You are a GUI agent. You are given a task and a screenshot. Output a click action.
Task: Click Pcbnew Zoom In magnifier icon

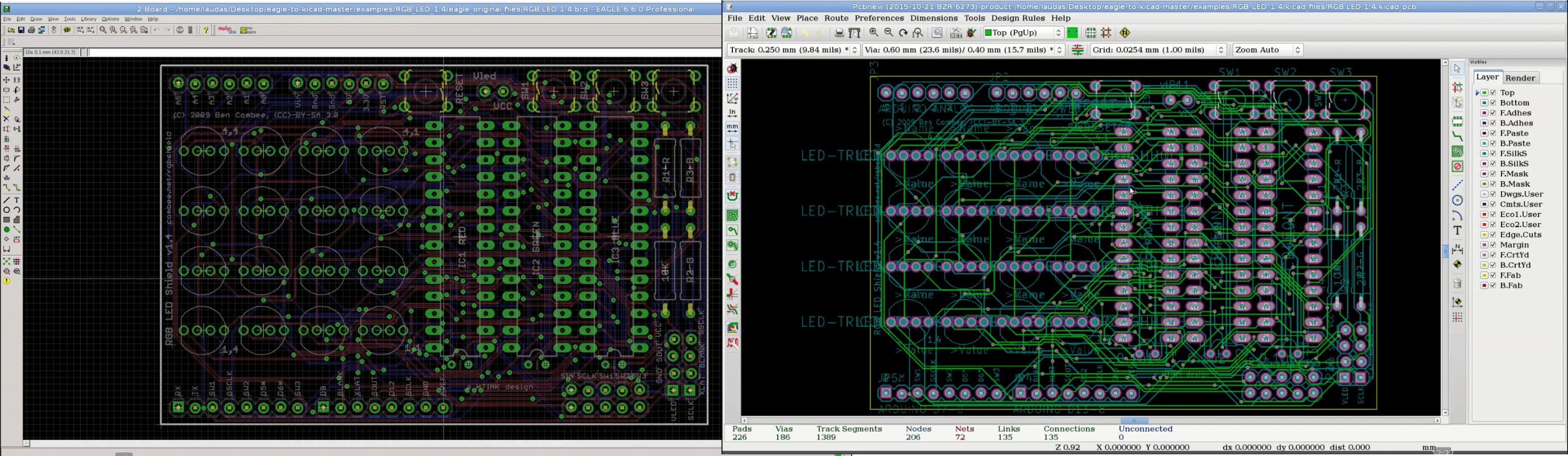[874, 34]
